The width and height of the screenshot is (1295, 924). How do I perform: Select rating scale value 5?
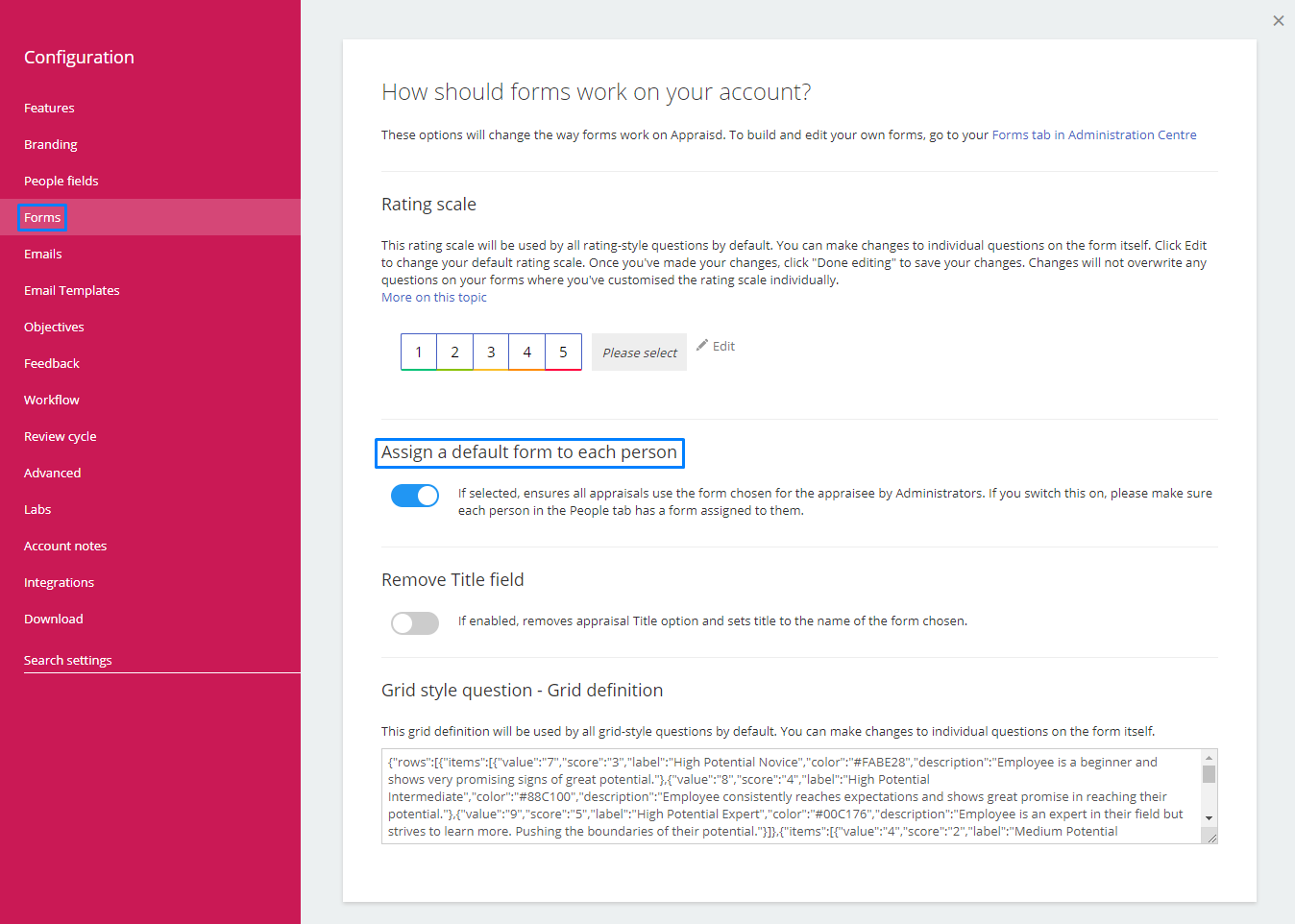(564, 352)
